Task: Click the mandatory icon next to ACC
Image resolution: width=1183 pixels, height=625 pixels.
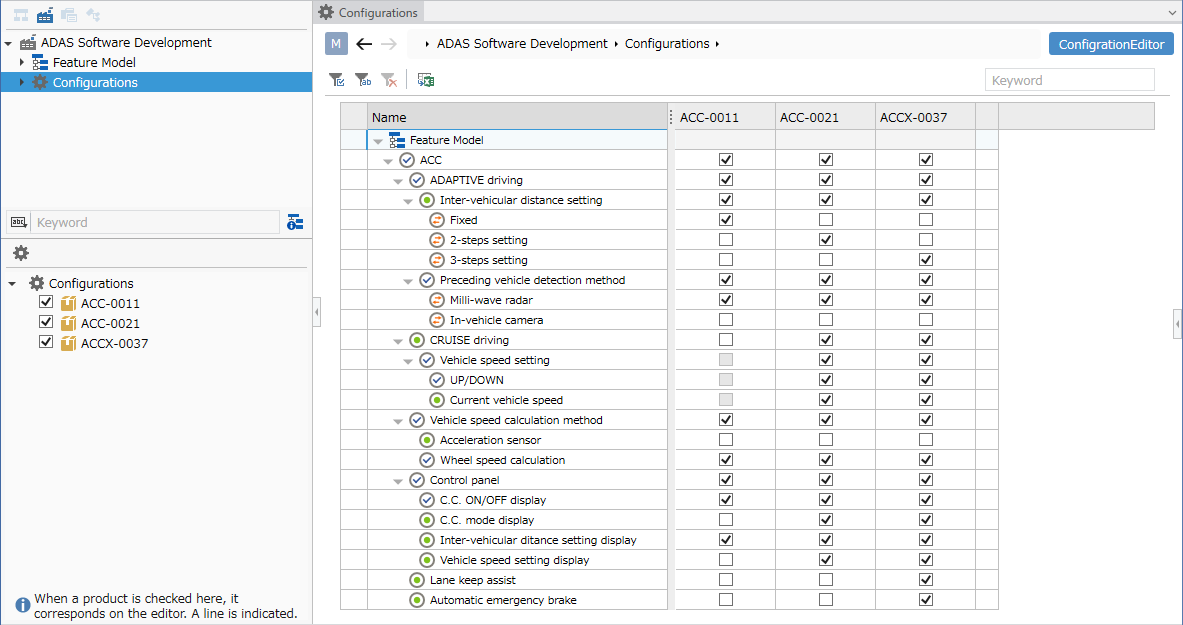Action: 407,160
